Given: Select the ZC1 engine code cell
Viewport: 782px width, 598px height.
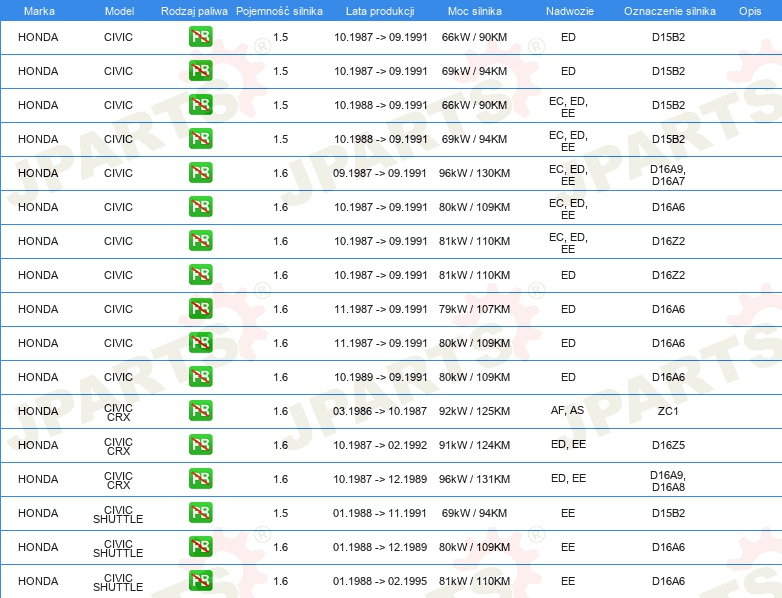Looking at the screenshot, I should click(x=668, y=411).
